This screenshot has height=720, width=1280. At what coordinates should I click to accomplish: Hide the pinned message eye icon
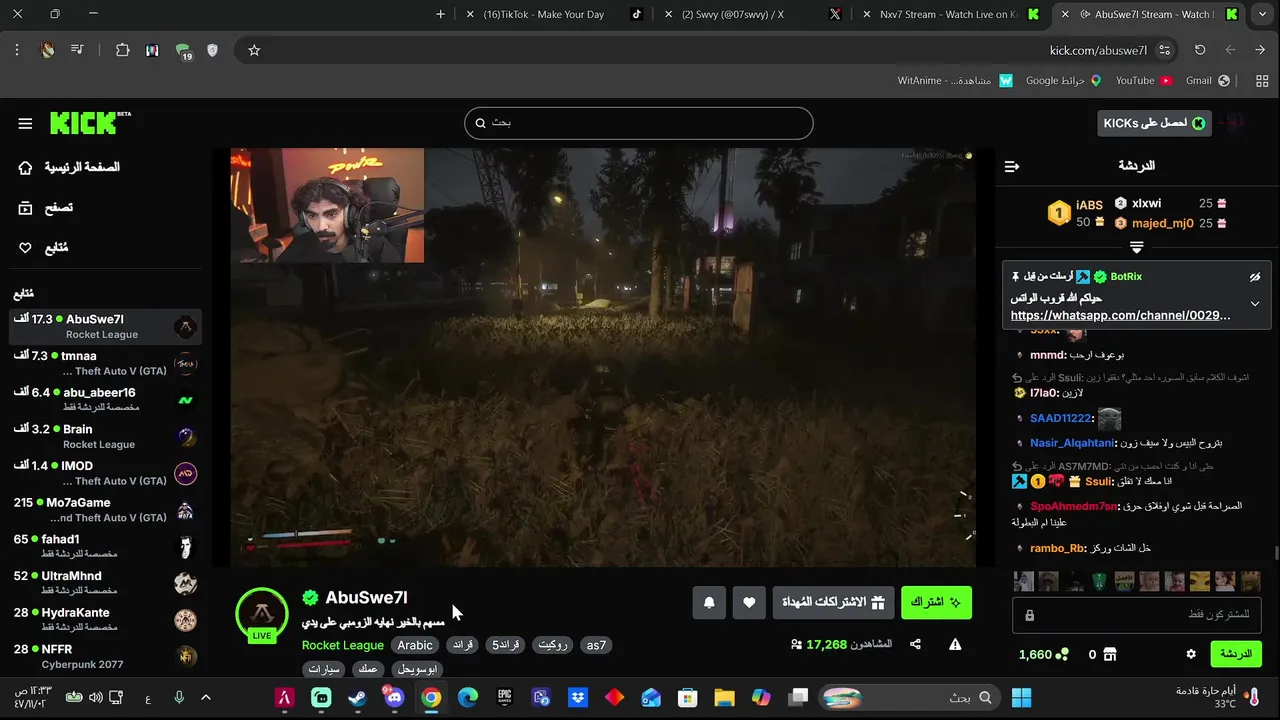tap(1255, 277)
